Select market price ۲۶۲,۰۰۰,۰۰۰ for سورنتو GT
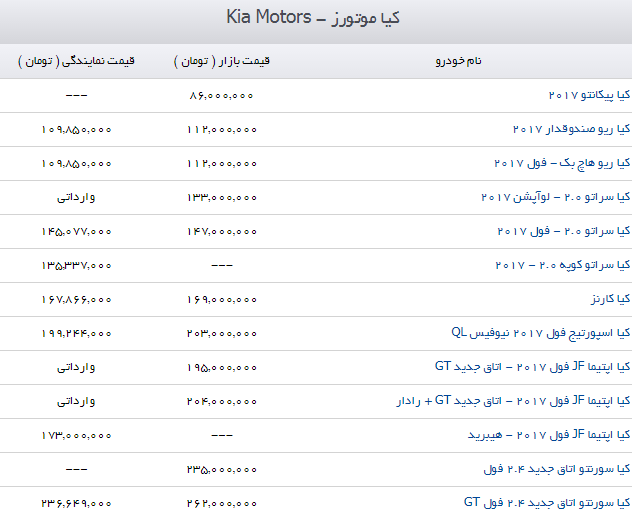The image size is (632, 516). coord(221,503)
